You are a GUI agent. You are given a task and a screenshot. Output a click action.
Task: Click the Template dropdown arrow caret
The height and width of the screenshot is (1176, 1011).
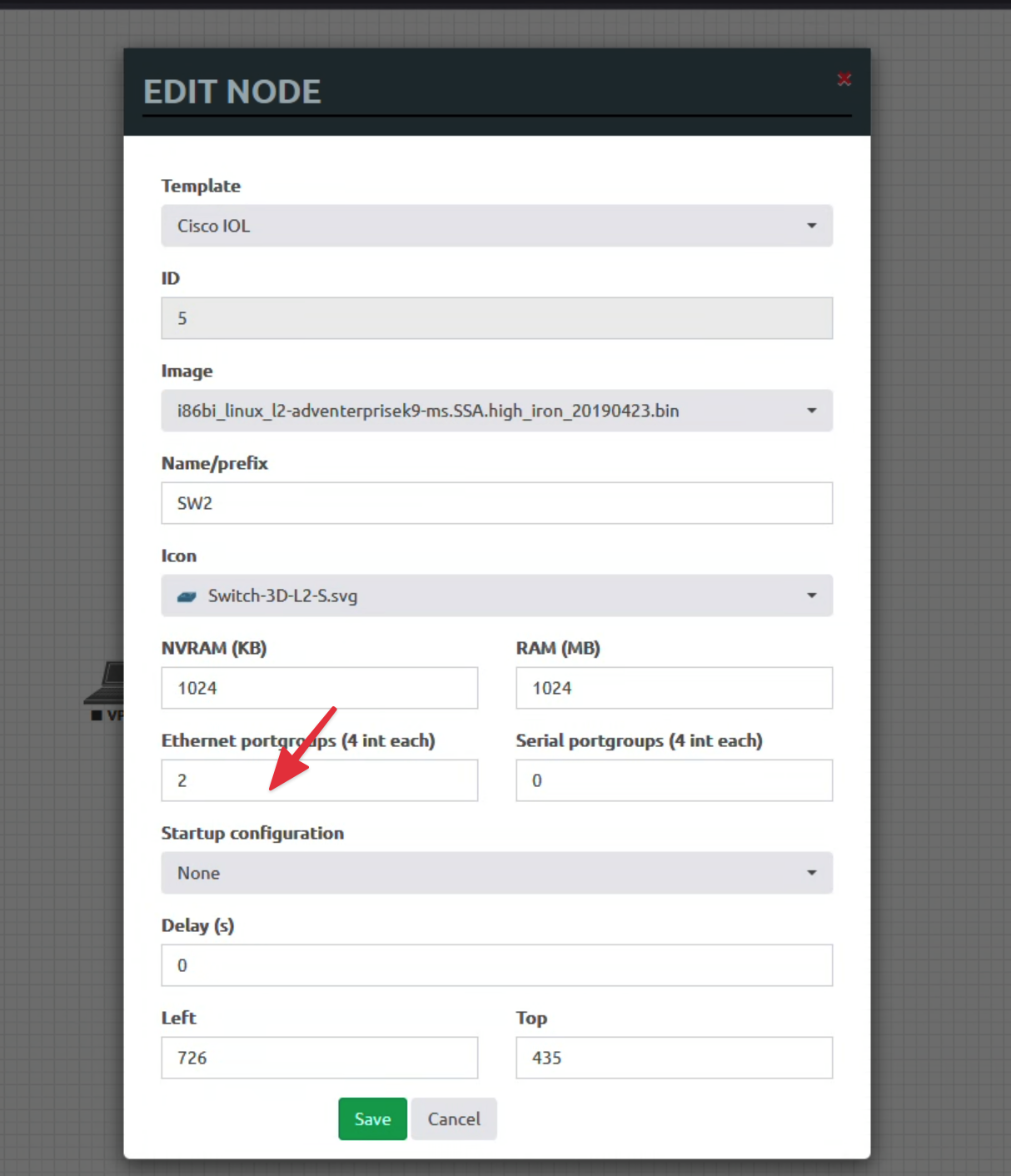(x=811, y=226)
